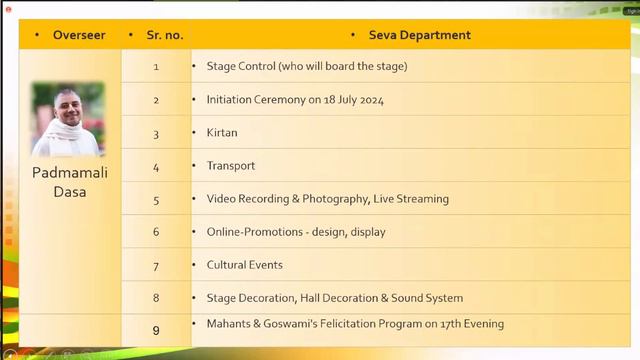This screenshot has width=640, height=360.
Task: Click the name 'Padmamali Dasa'
Action: click(x=70, y=182)
